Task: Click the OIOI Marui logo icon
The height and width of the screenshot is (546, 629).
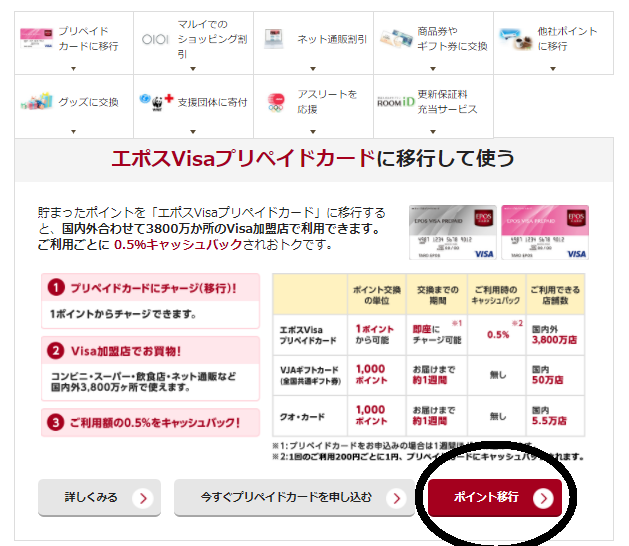Action: pos(155,39)
